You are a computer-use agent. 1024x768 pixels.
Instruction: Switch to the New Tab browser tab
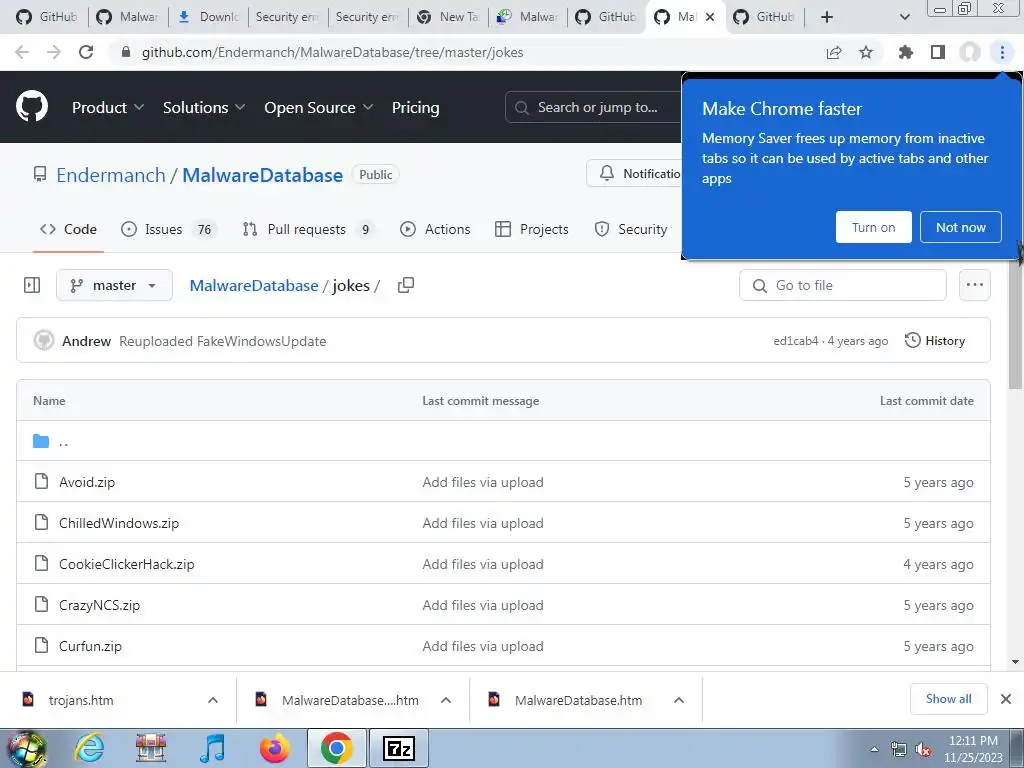448,17
